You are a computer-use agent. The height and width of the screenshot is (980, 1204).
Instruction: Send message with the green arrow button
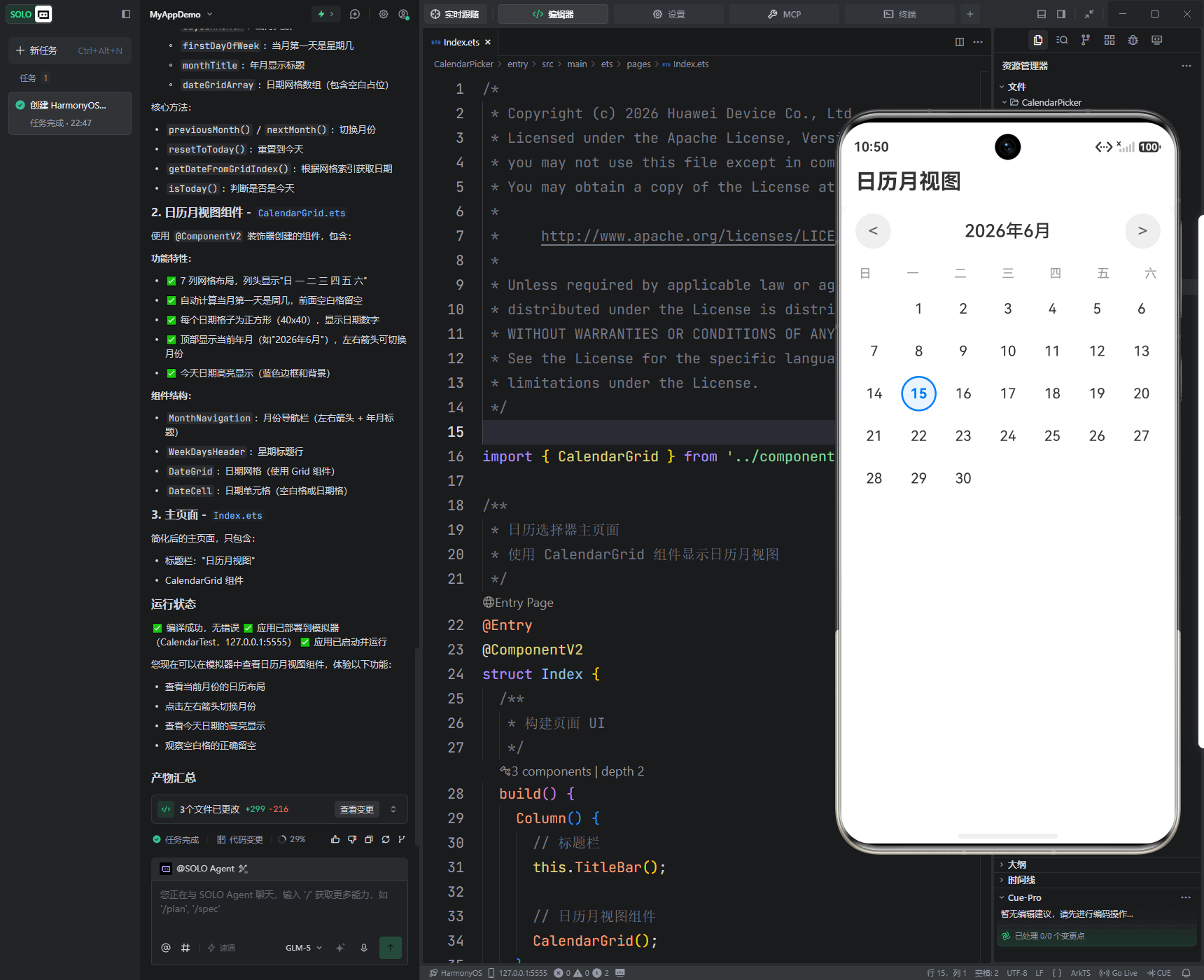[391, 948]
